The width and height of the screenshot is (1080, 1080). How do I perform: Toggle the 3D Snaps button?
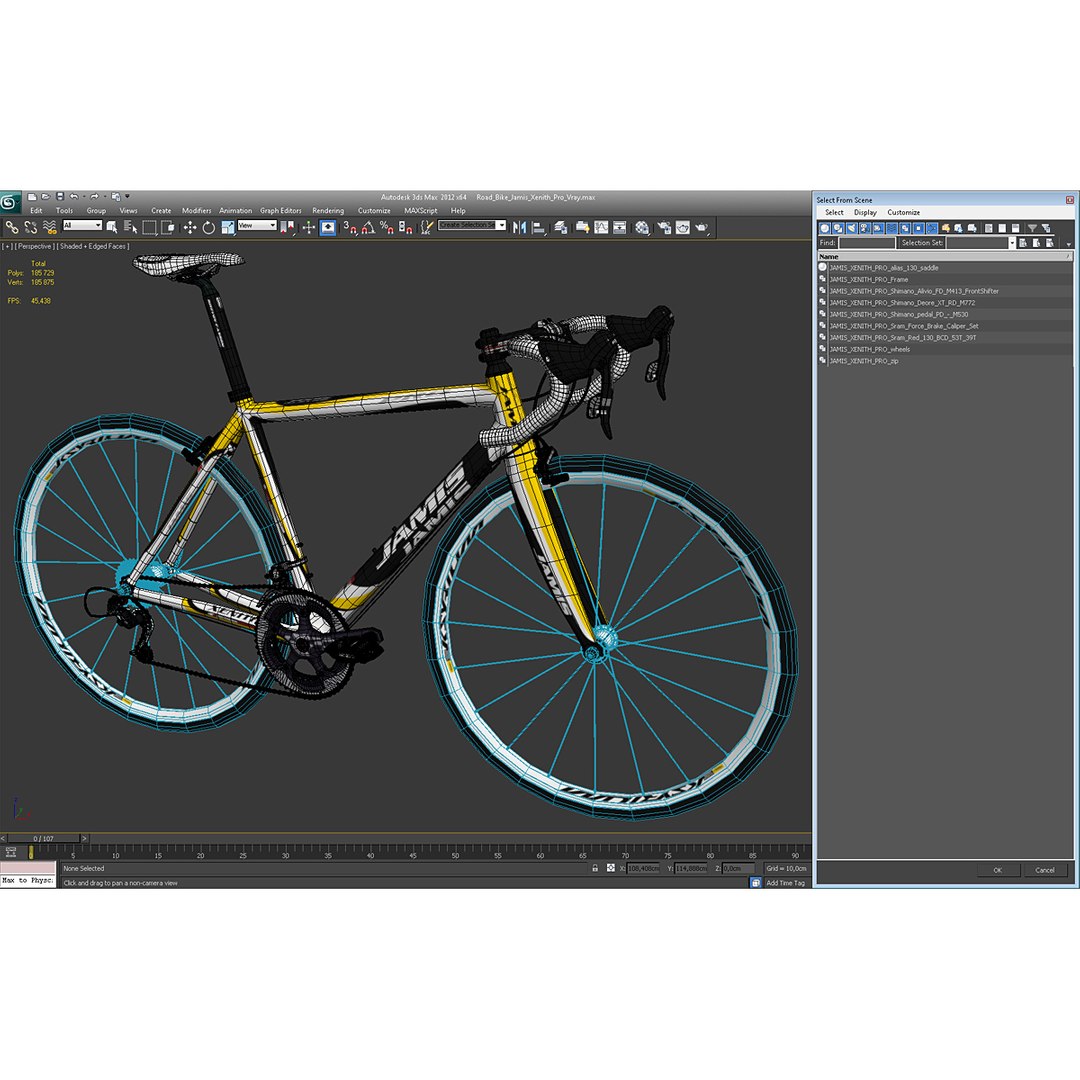[350, 227]
